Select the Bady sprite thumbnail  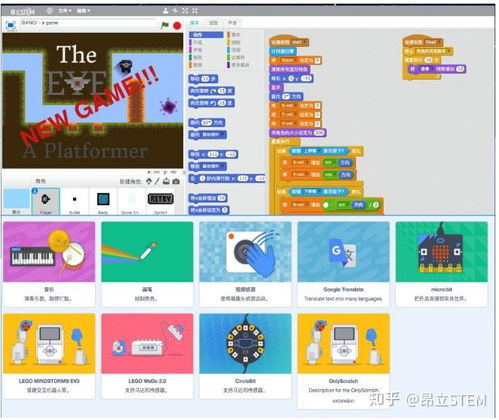point(103,201)
